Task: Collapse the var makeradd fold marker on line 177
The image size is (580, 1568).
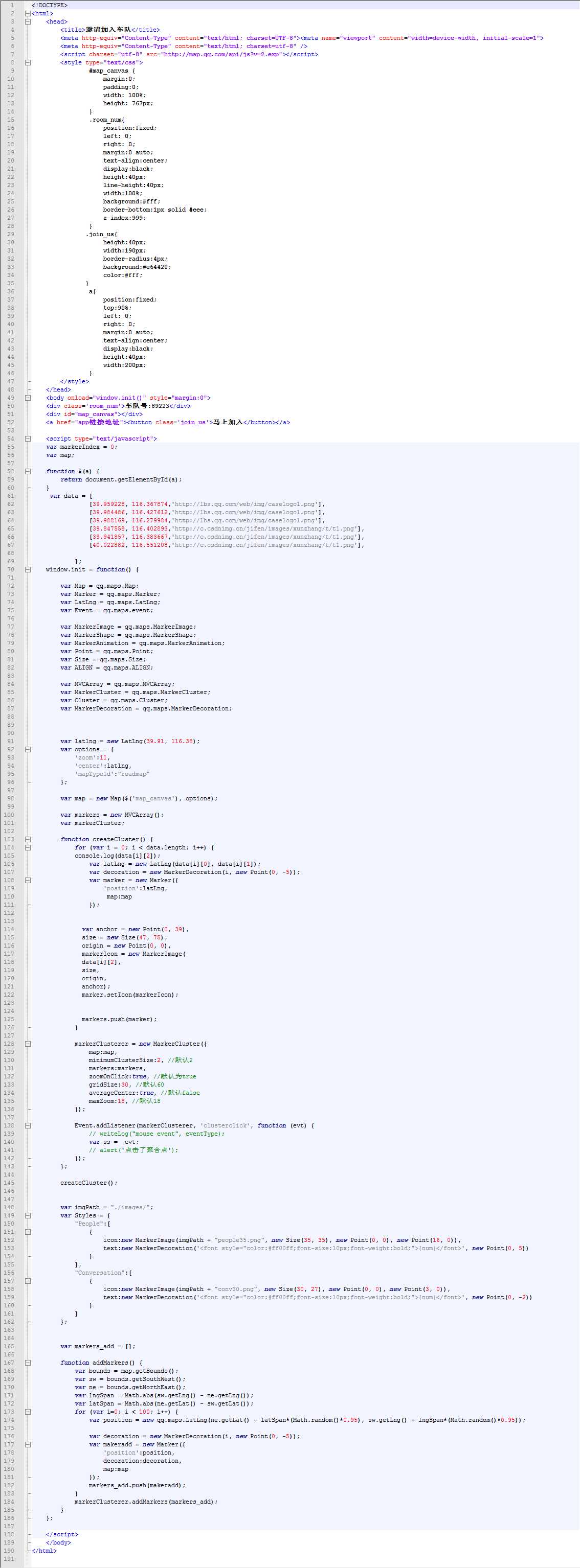Action: (28, 1444)
